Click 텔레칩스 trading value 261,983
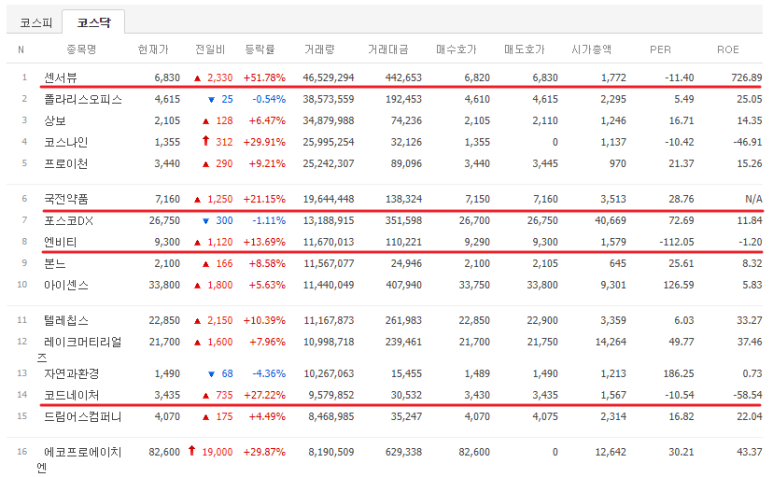Image resolution: width=773 pixels, height=477 pixels. [x=403, y=320]
